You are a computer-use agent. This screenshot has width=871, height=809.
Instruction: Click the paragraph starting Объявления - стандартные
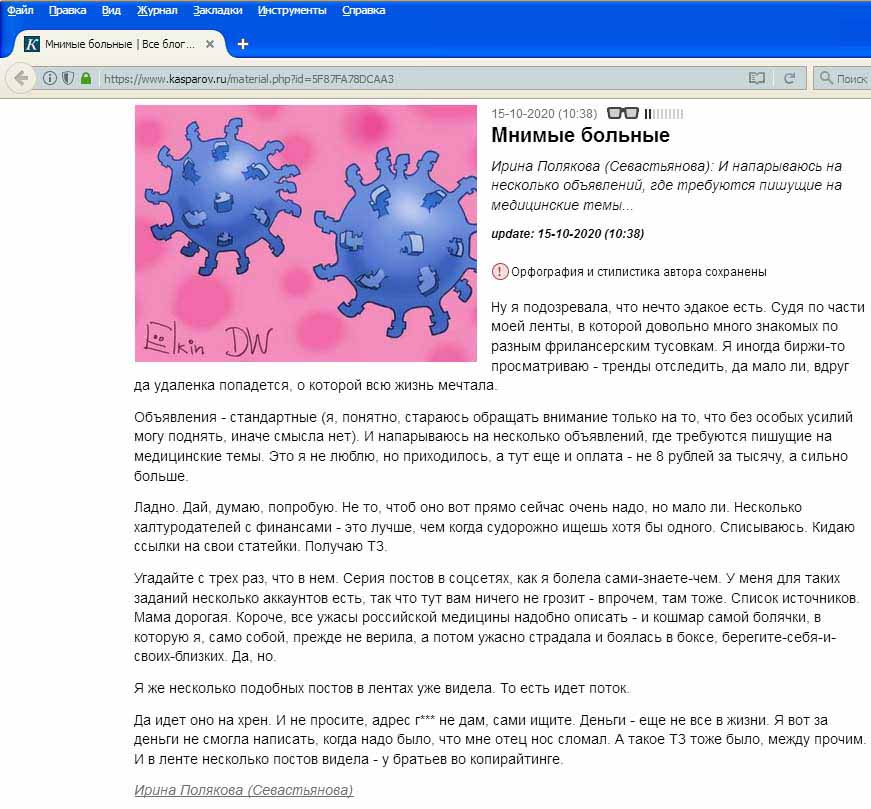pyautogui.click(x=493, y=447)
